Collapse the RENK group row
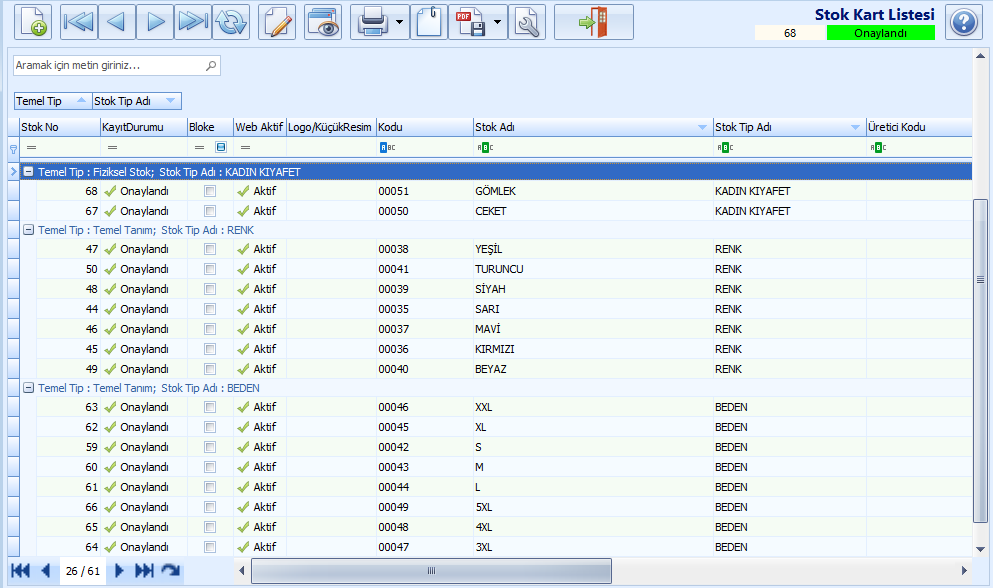 (28, 230)
